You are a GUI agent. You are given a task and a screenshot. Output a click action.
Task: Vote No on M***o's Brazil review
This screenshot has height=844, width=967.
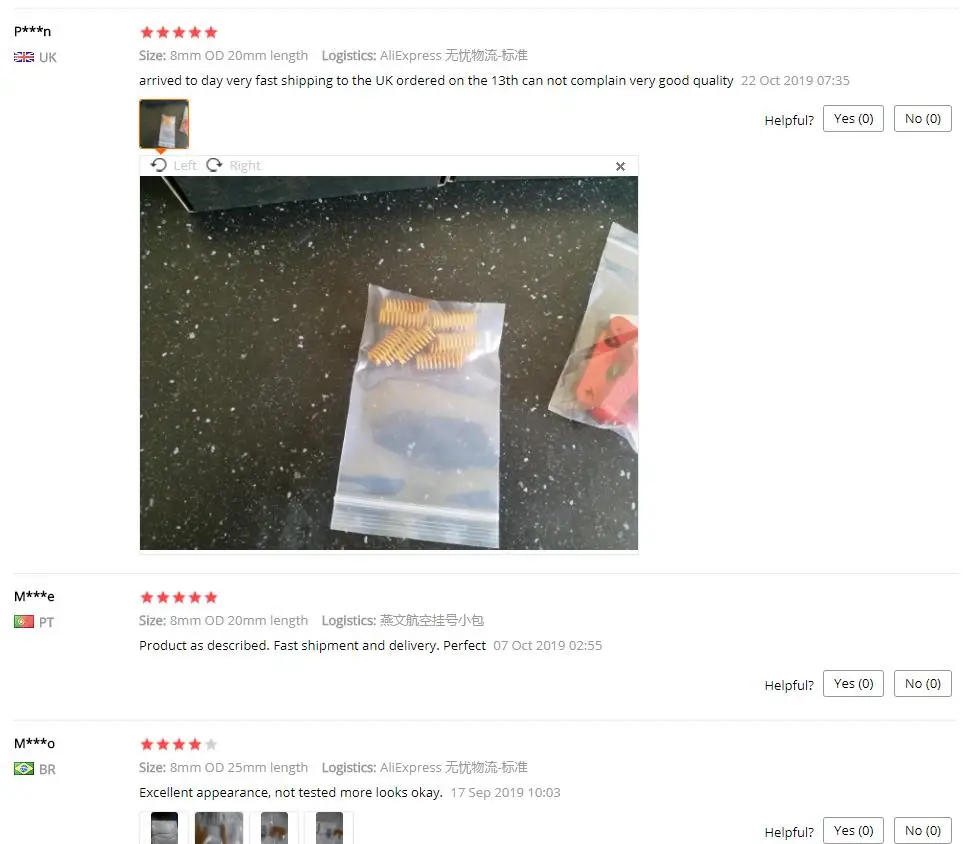click(923, 830)
